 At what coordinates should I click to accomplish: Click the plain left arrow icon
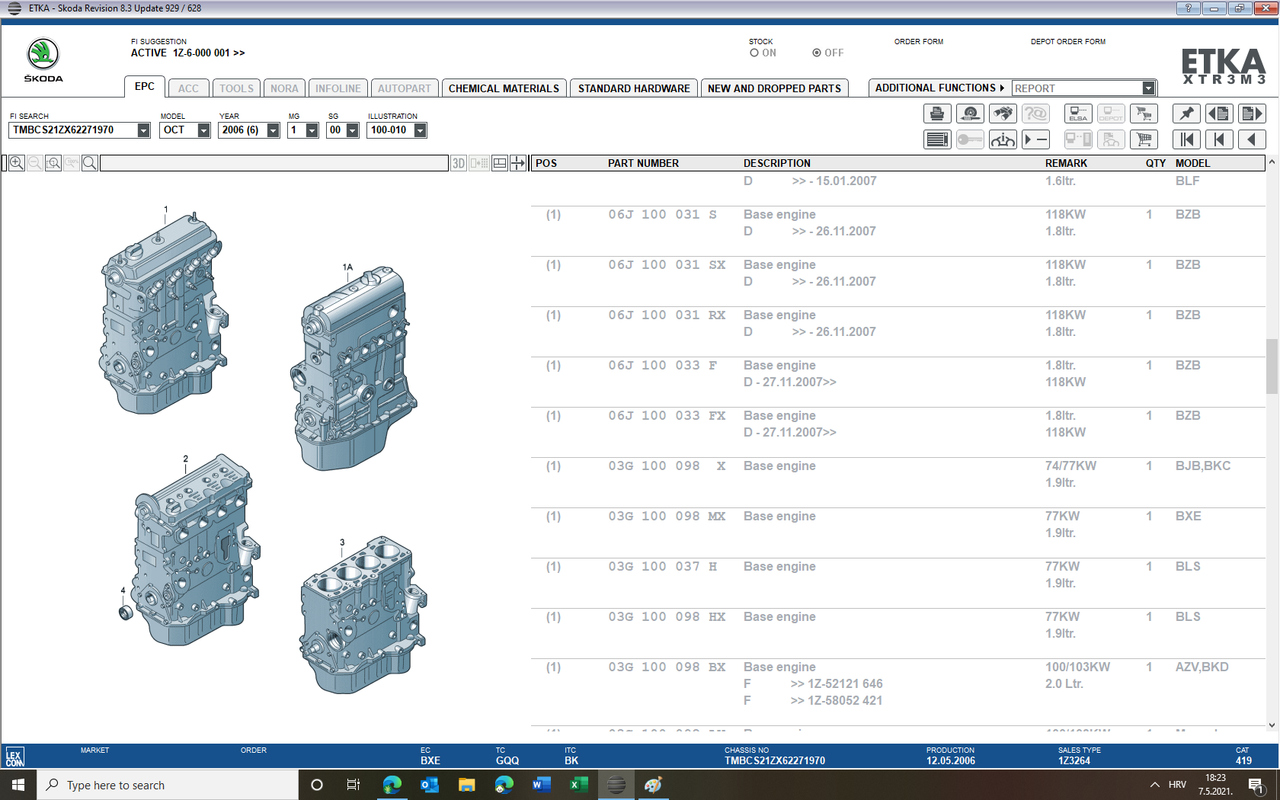coord(1252,140)
